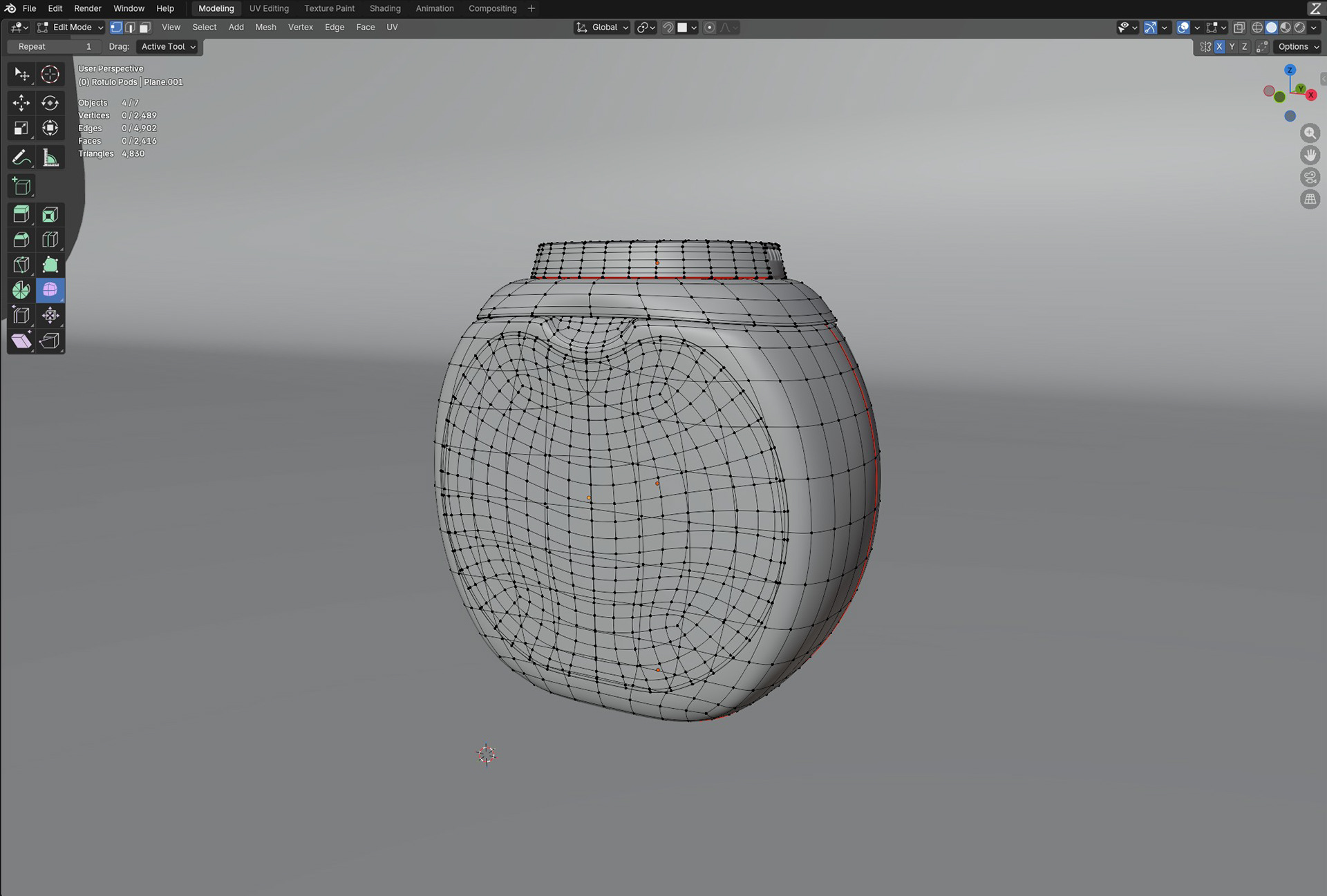The width and height of the screenshot is (1327, 896).
Task: Select the Annotate pencil tool
Action: click(21, 158)
